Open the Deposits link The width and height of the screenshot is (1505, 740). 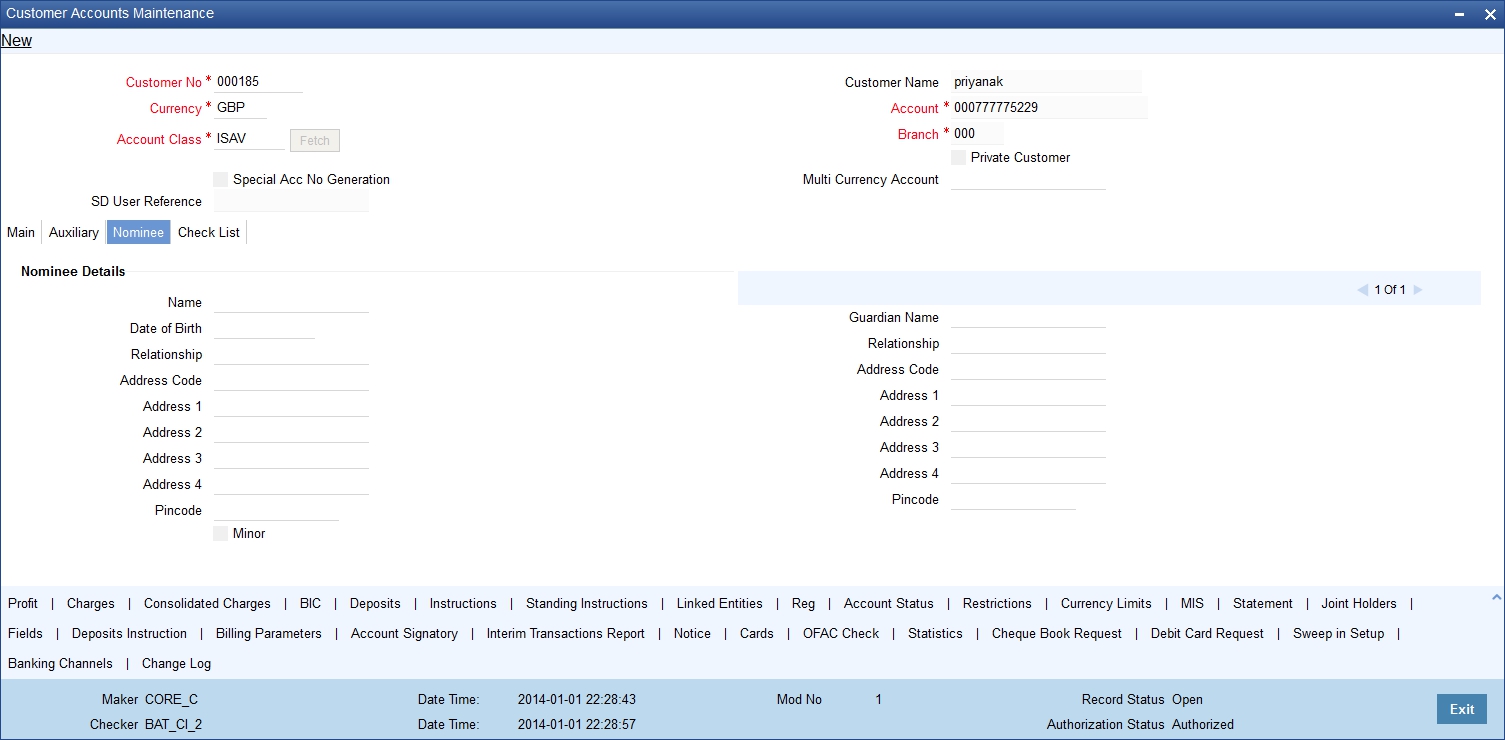(x=375, y=603)
